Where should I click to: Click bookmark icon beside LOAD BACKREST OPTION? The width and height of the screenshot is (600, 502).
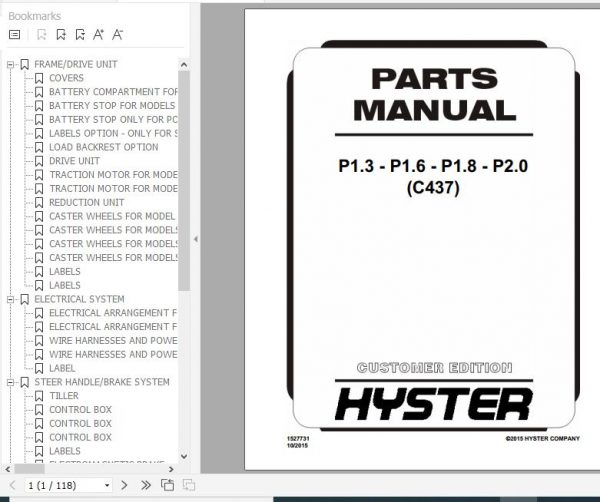coord(39,147)
